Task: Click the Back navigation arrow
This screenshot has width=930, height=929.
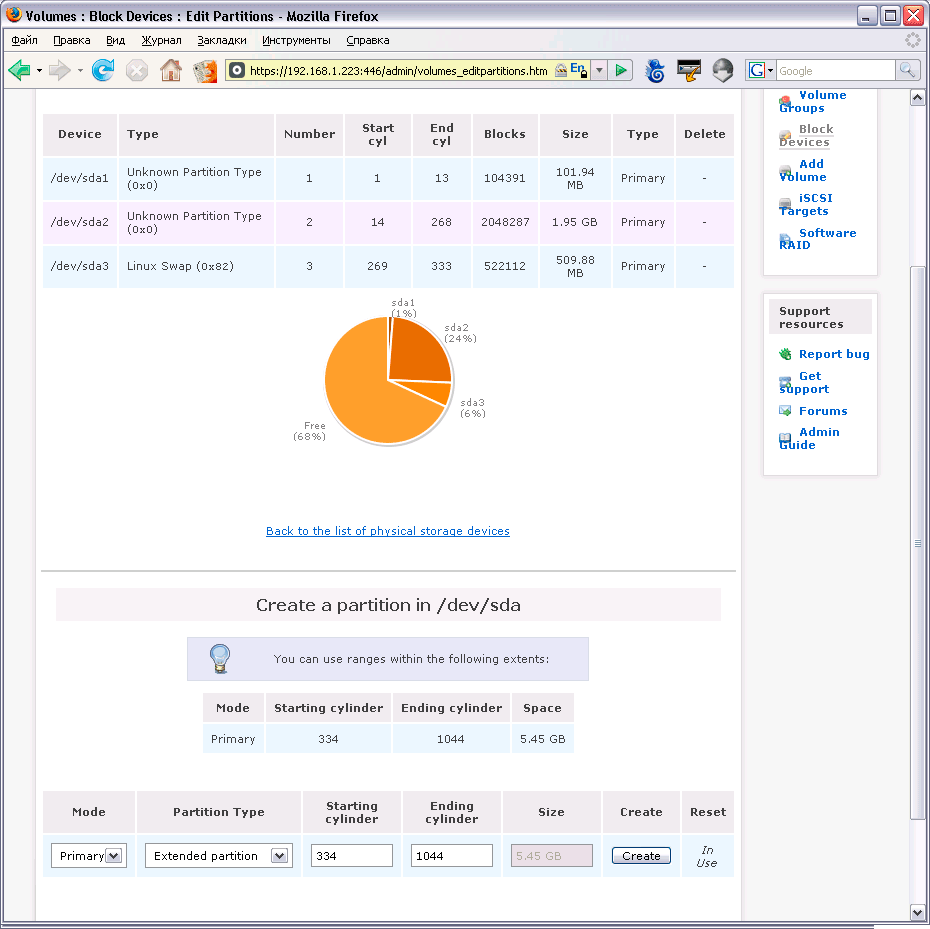Action: pyautogui.click(x=19, y=70)
